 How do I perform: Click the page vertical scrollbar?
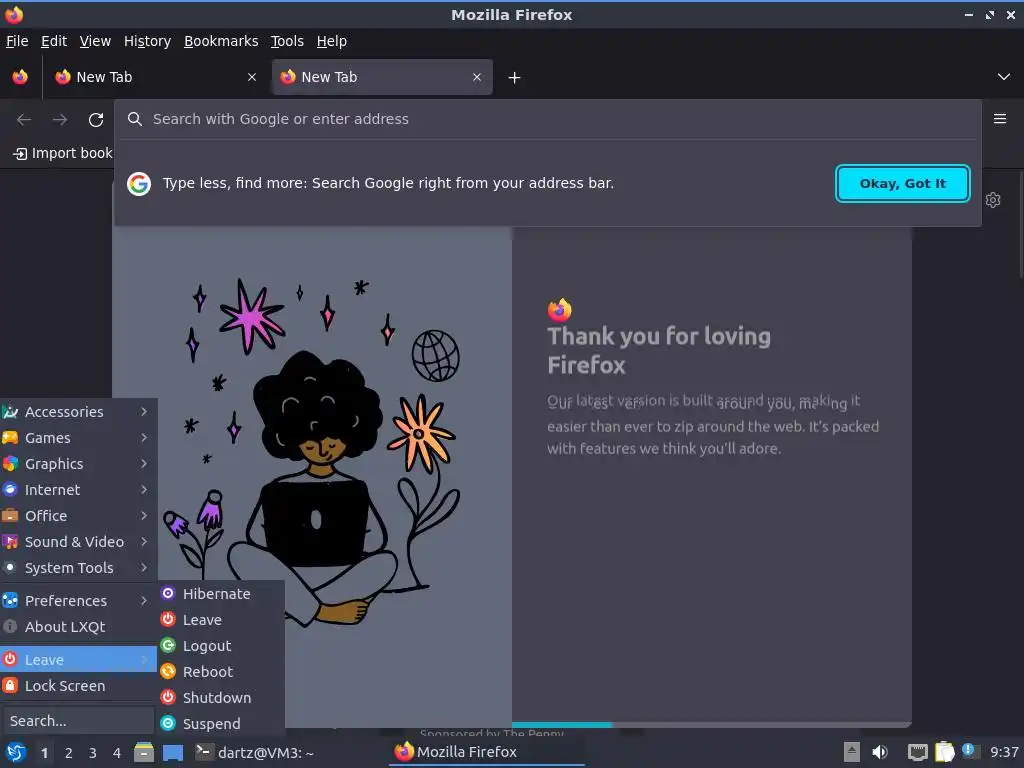pyautogui.click(x=1020, y=224)
